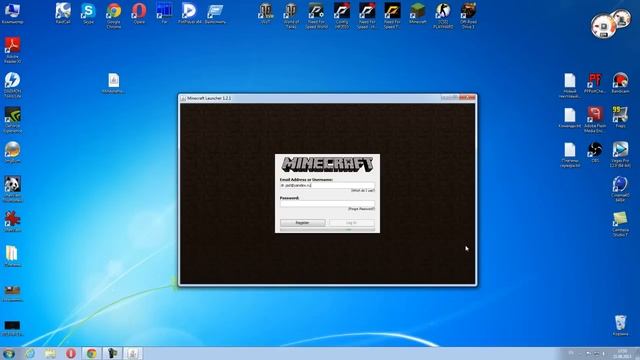
Task: Open the yellow folder on the desktop
Action: point(12,256)
